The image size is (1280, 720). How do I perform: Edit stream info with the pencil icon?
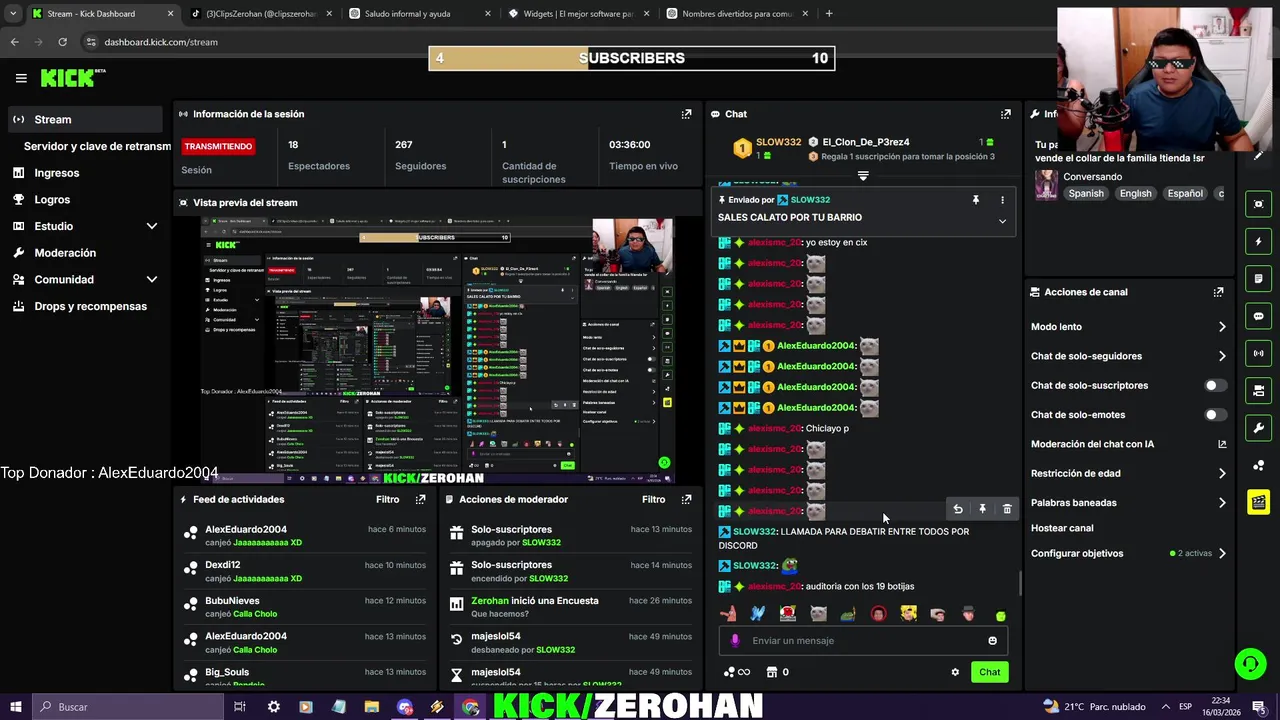(1258, 155)
